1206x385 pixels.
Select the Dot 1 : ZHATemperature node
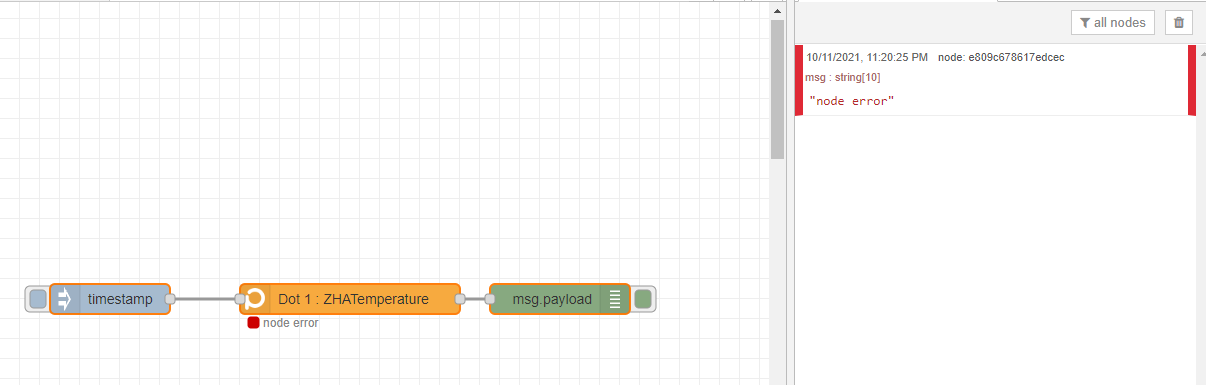pyautogui.click(x=350, y=298)
